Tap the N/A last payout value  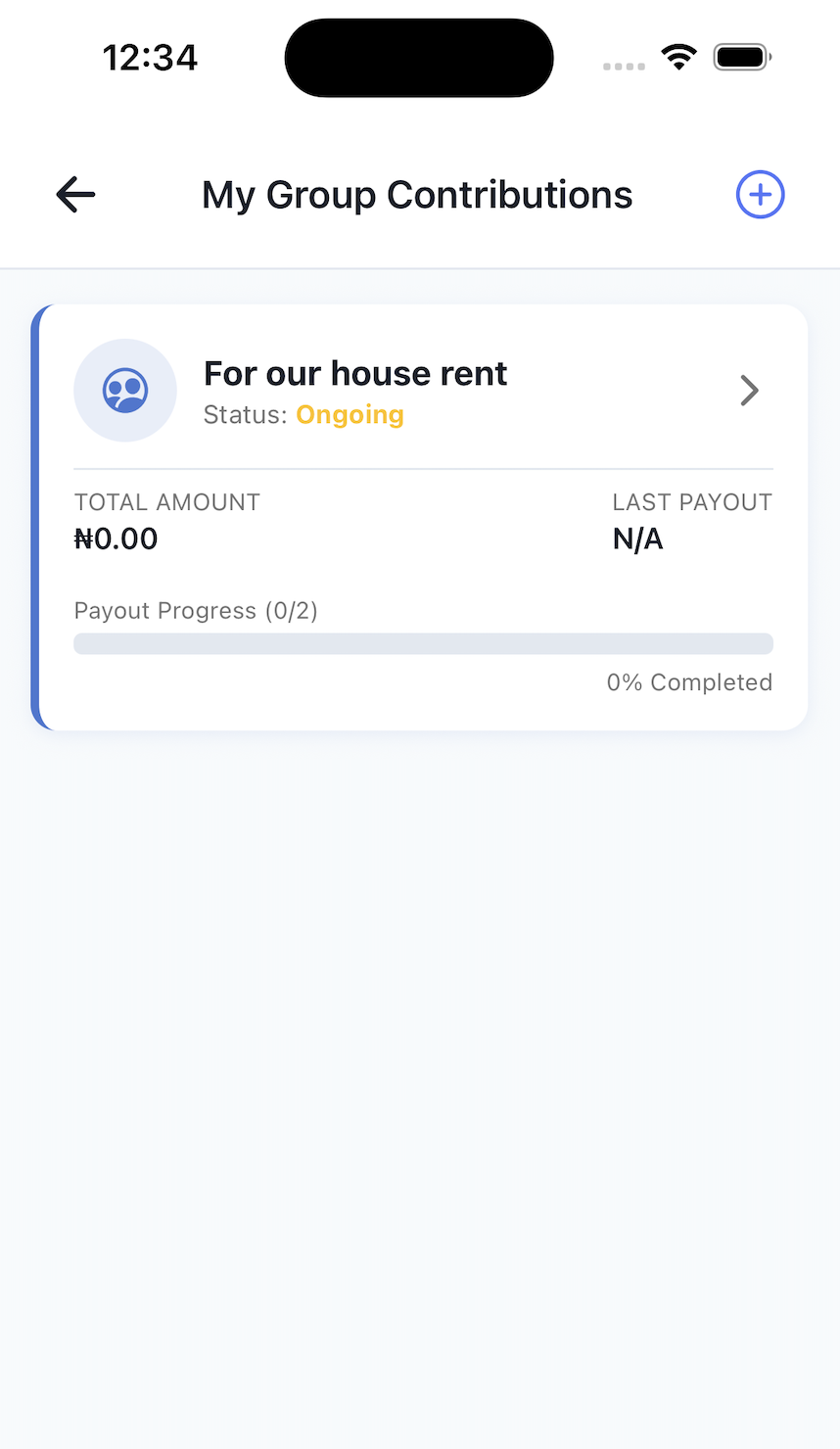637,538
